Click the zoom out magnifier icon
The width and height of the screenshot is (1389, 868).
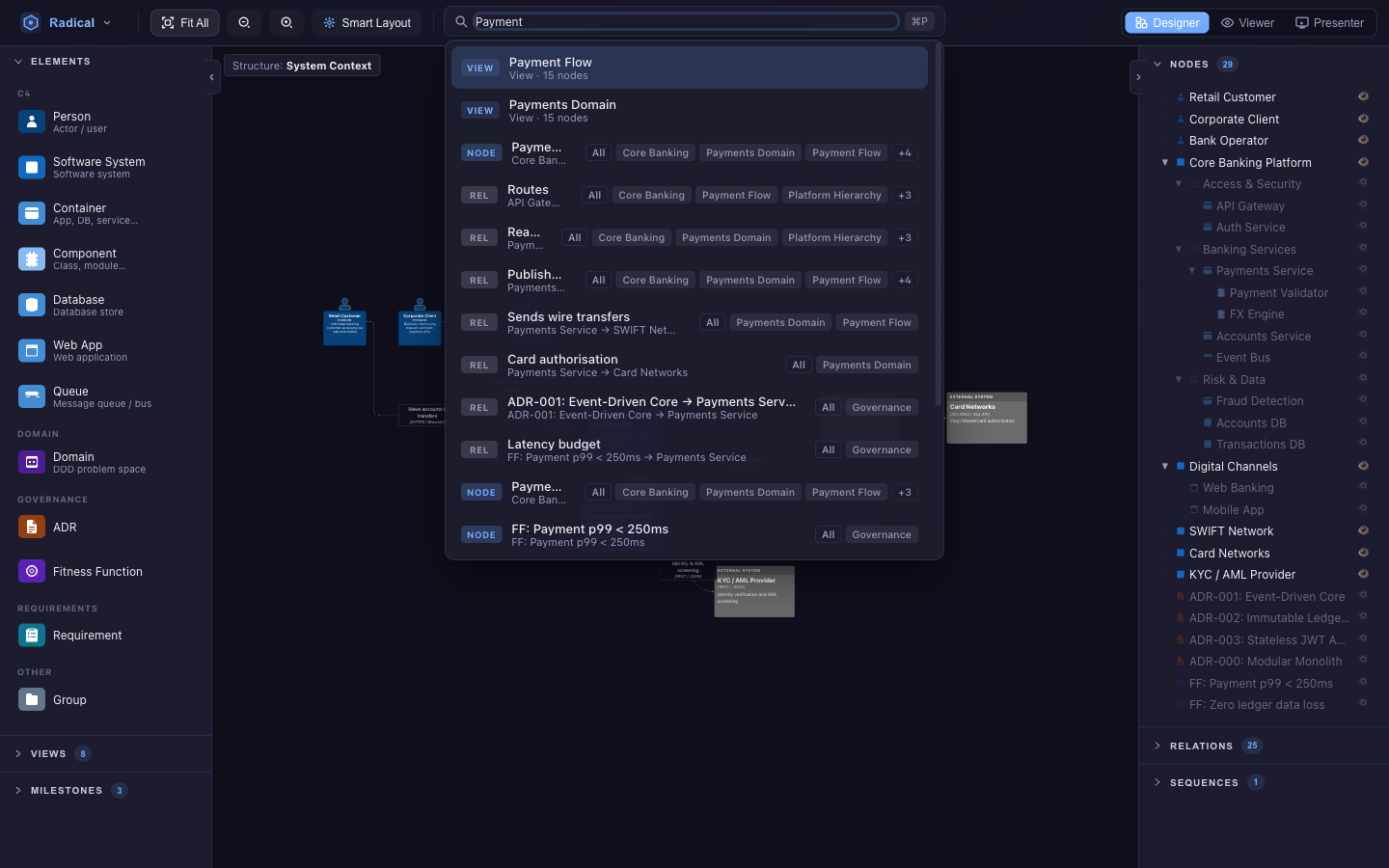point(244,22)
